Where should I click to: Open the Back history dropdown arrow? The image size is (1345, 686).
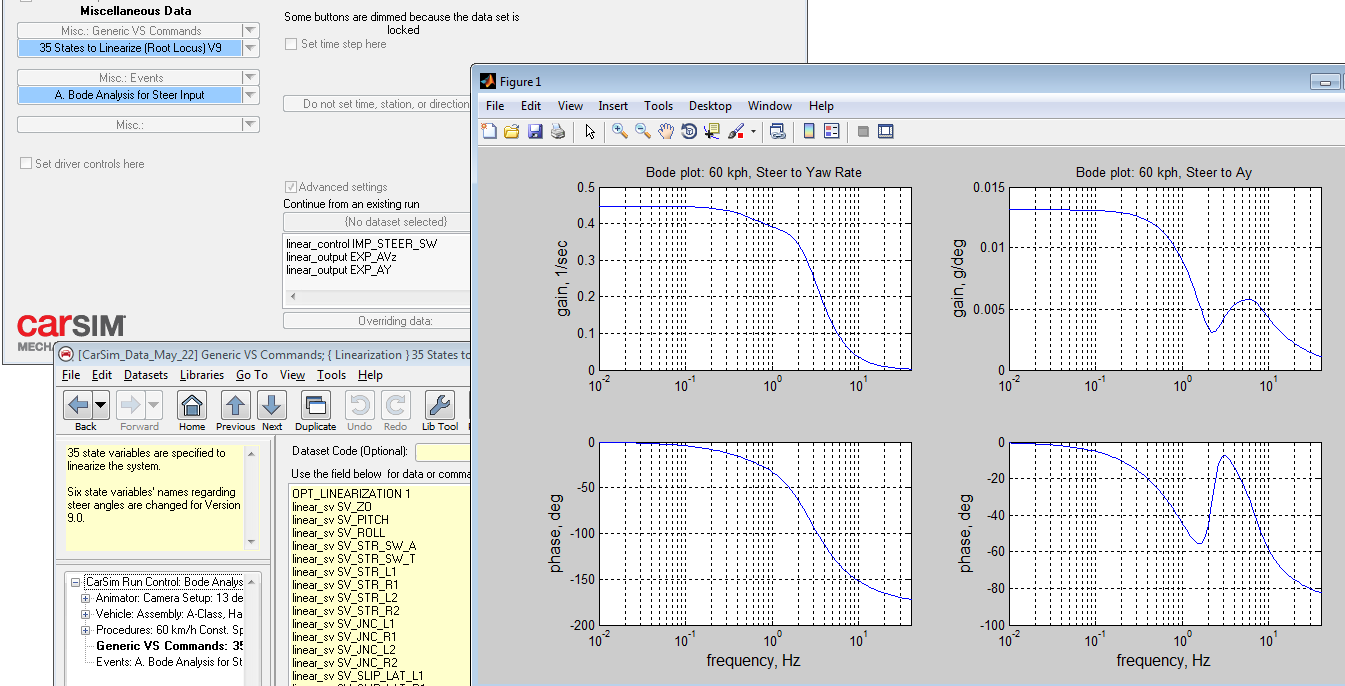click(x=101, y=406)
